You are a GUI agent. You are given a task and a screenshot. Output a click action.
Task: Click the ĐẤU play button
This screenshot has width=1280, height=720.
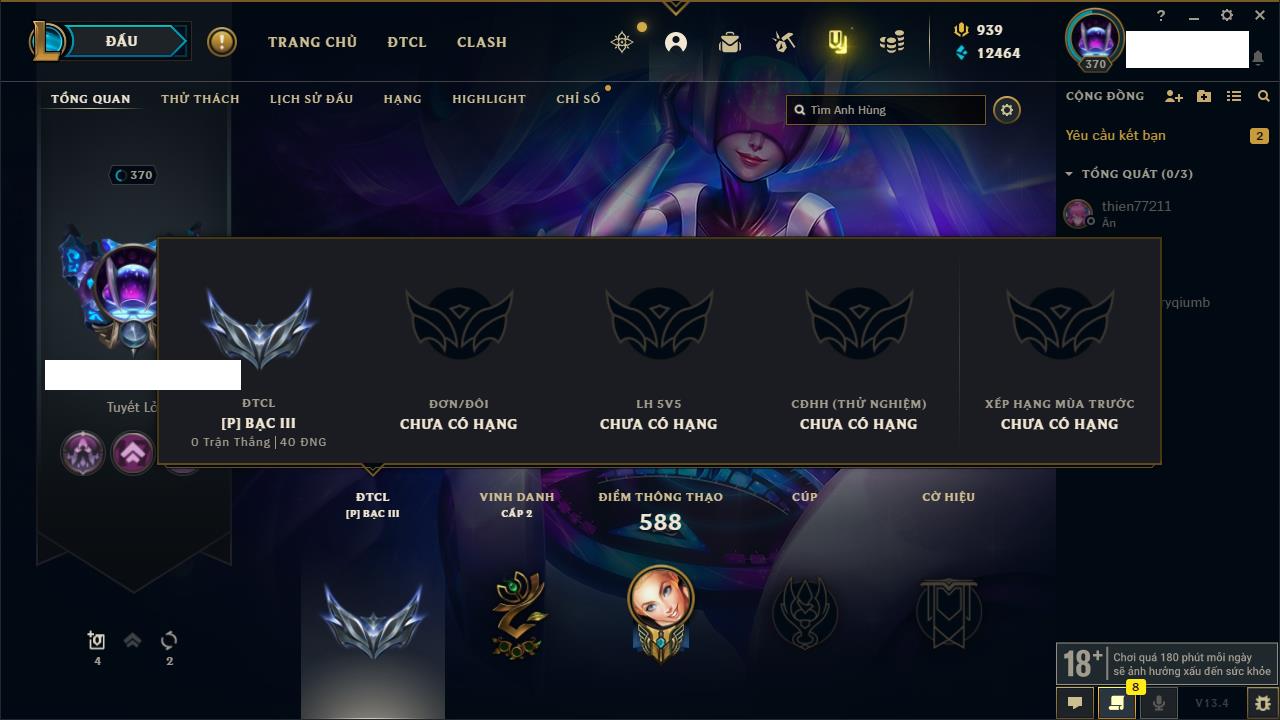121,41
